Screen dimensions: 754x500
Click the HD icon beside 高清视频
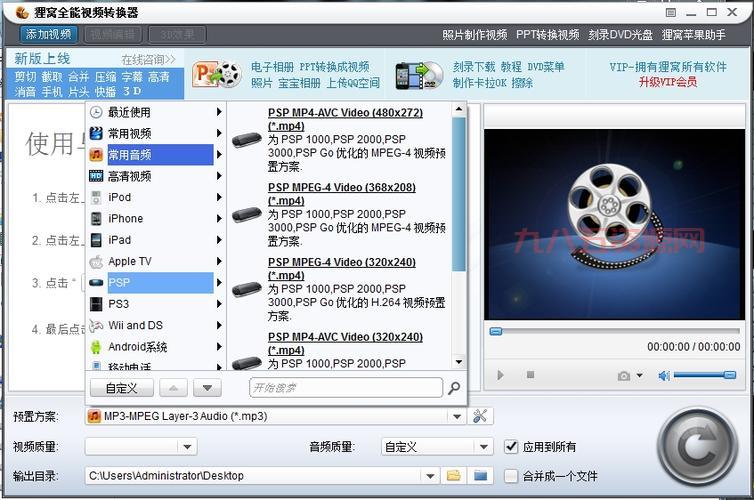[96, 176]
